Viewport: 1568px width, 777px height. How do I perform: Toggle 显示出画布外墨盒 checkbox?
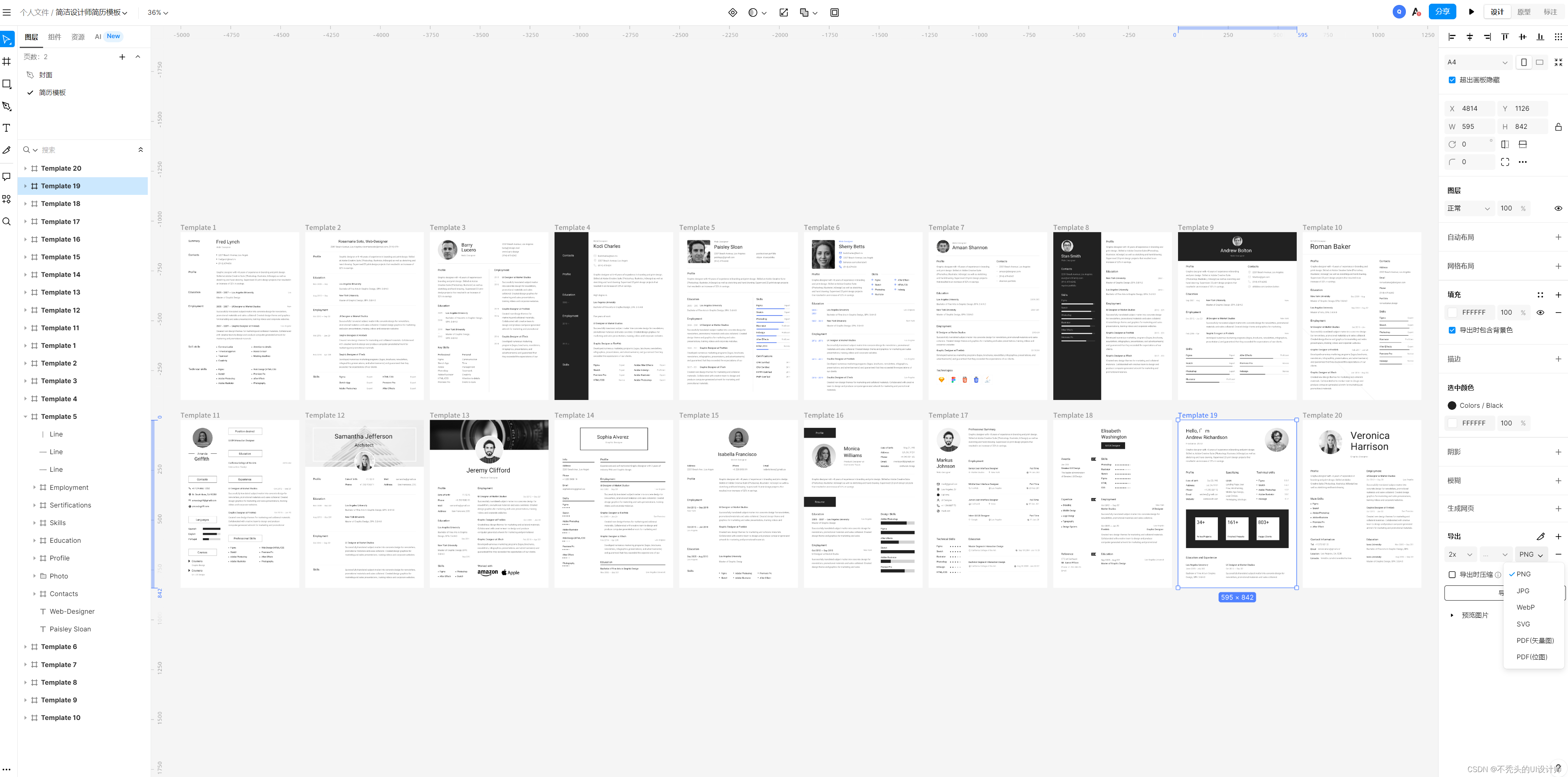point(1452,79)
